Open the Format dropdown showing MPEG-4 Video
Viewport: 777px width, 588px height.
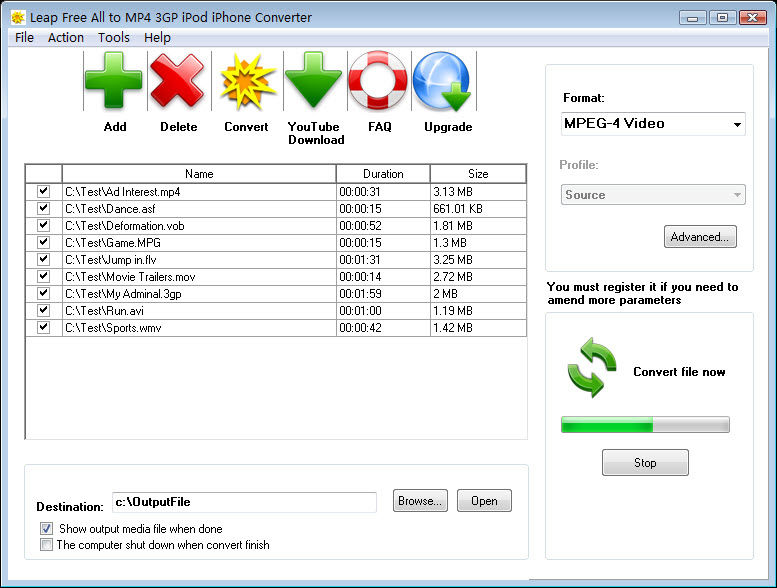pos(653,124)
